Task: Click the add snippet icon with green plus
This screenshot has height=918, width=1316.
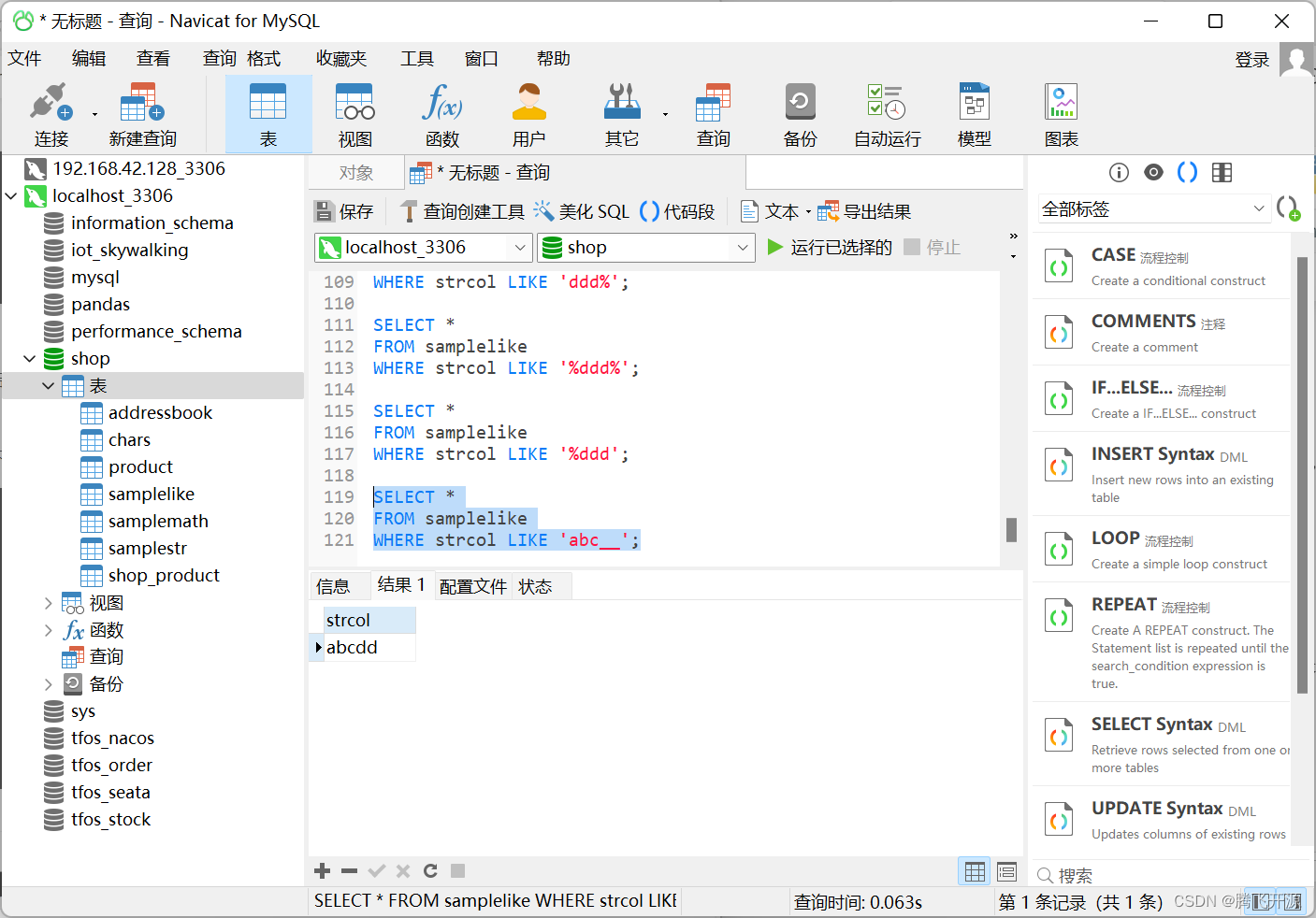Action: [x=1288, y=208]
